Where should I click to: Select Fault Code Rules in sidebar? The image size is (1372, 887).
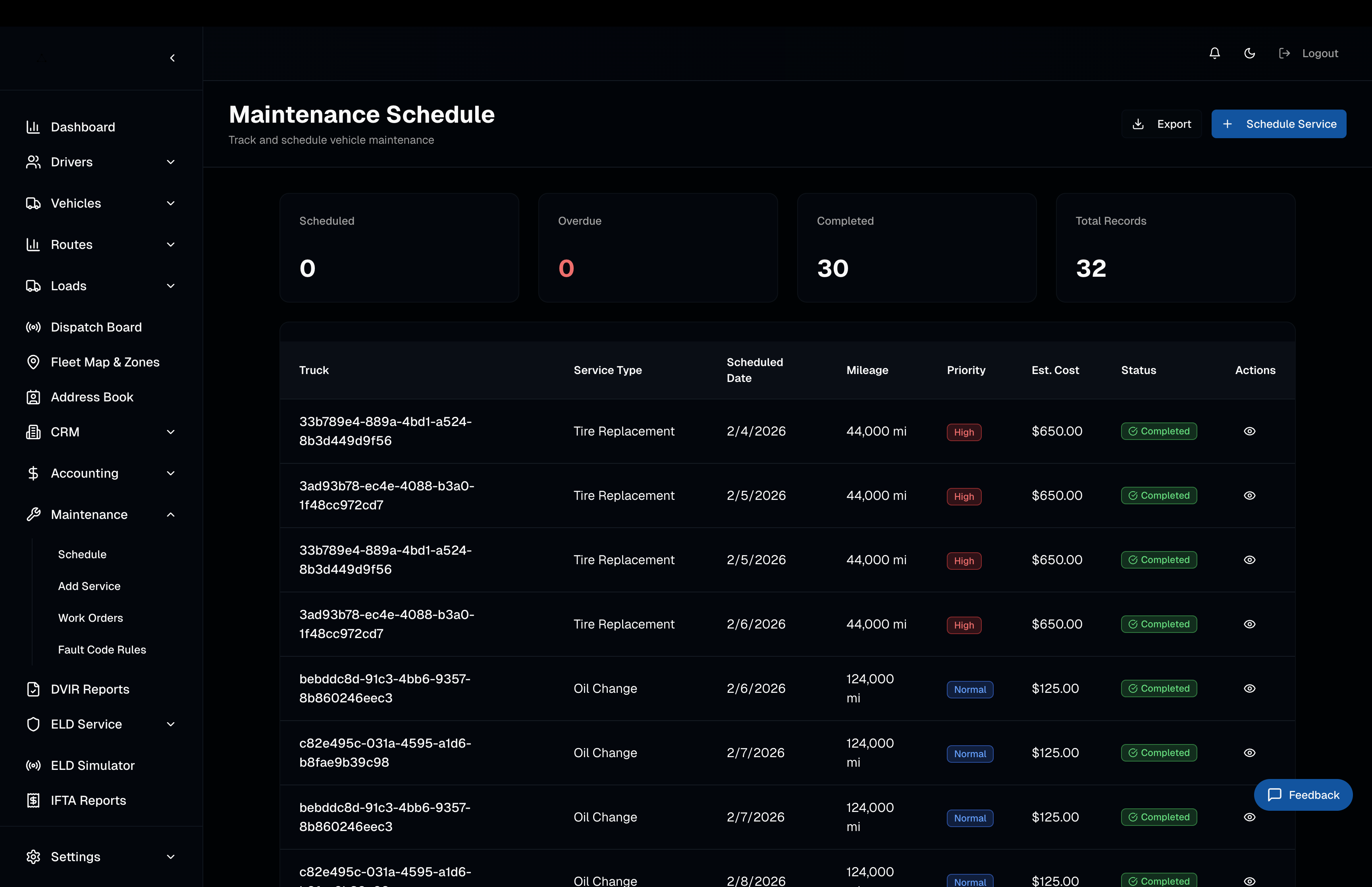click(102, 649)
